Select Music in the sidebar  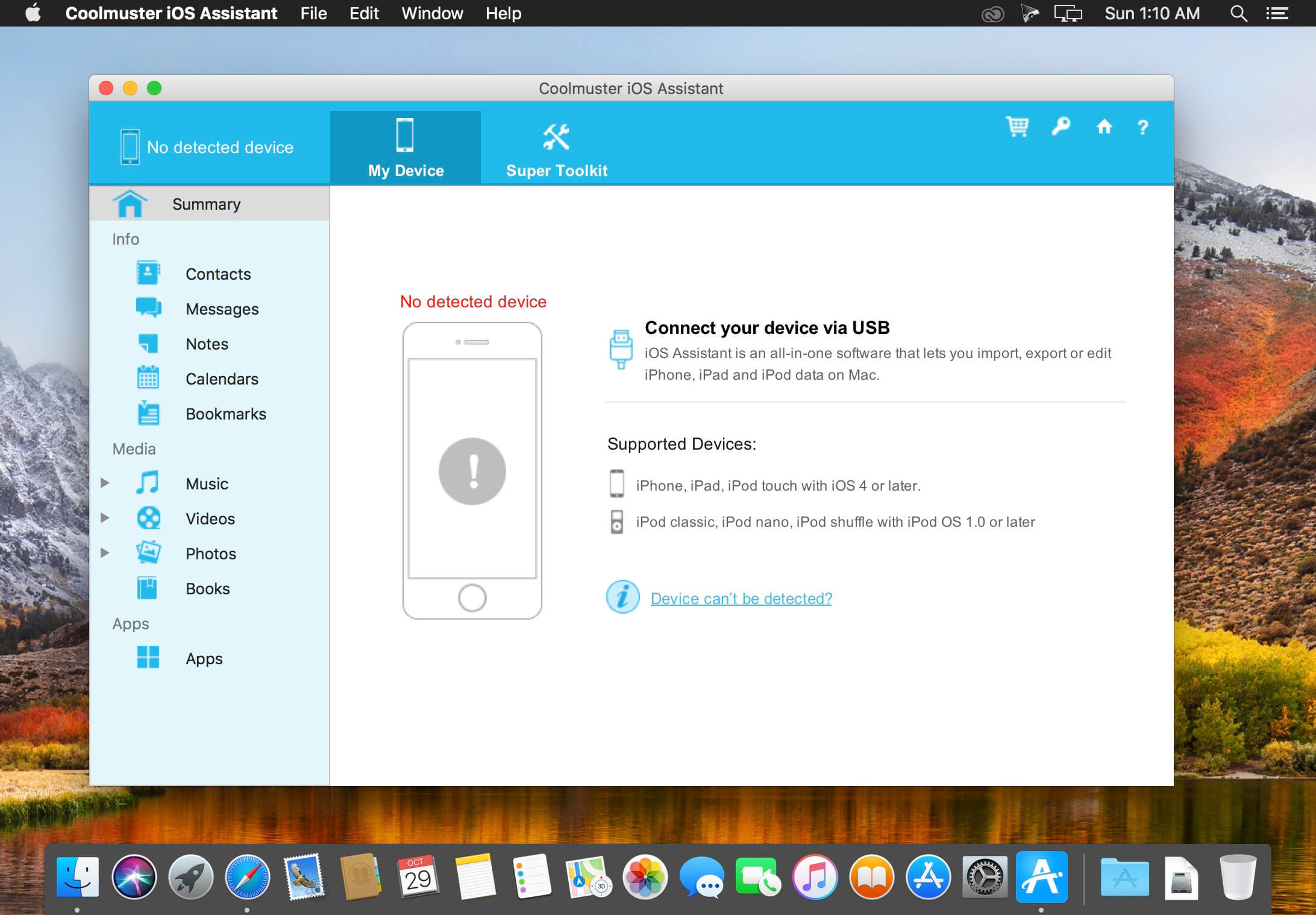click(x=209, y=483)
